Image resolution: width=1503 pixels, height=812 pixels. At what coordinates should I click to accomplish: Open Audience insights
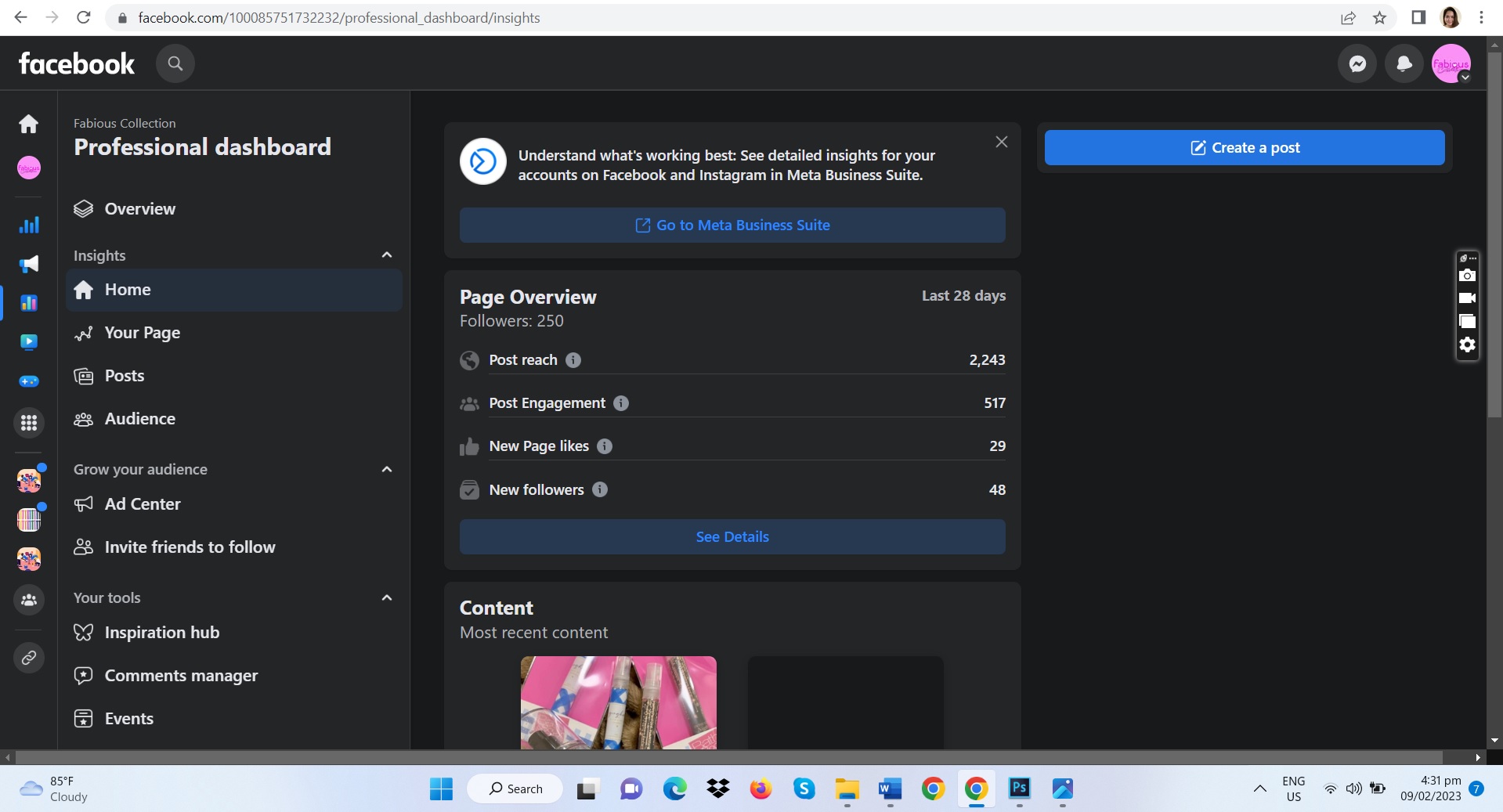tap(234, 419)
